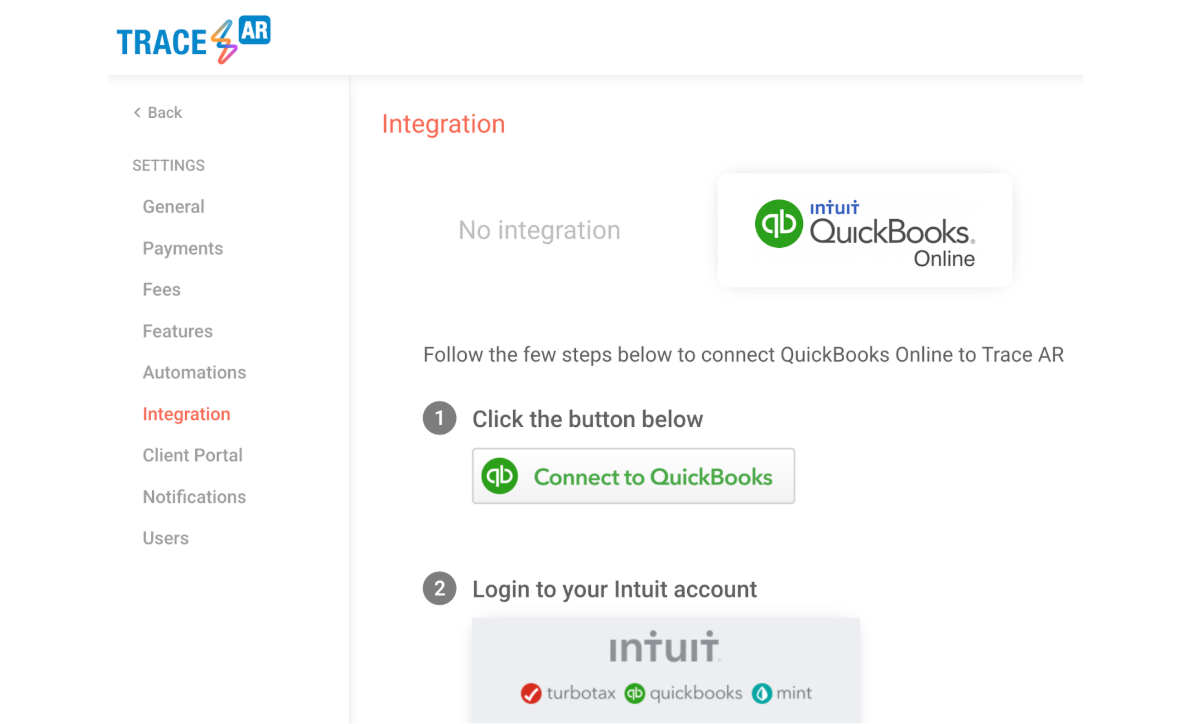Click Connect to QuickBooks button
This screenshot has width=1200, height=724.
pyautogui.click(x=634, y=476)
